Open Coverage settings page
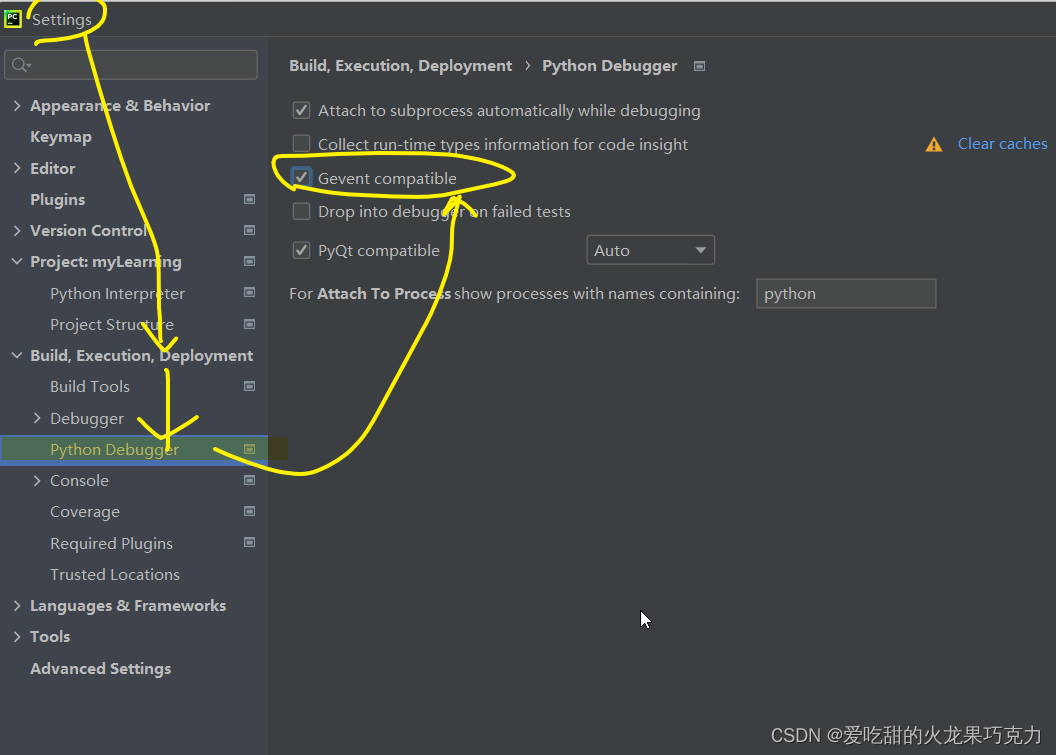 85,512
